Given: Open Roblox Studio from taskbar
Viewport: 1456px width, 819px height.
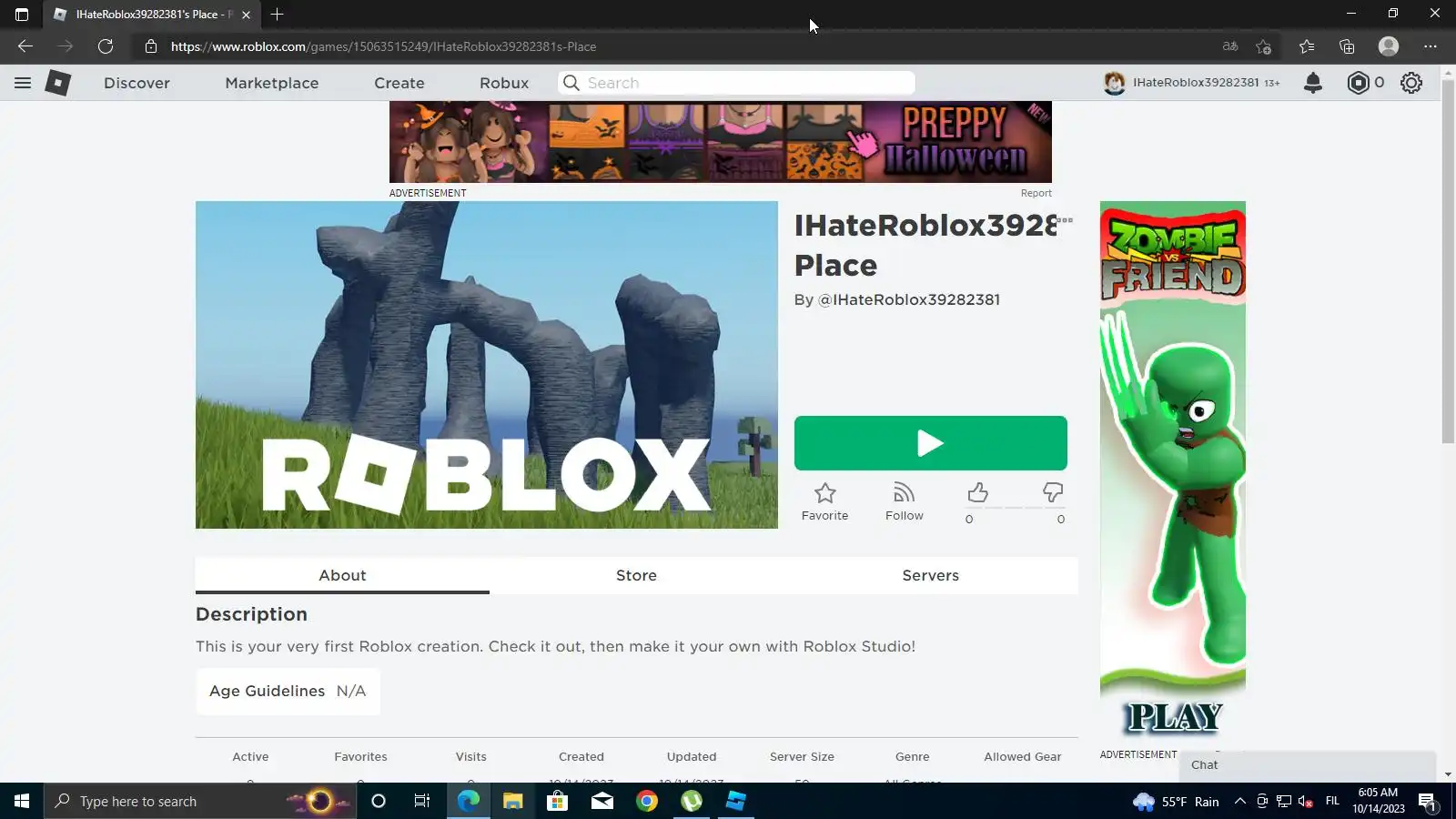Looking at the screenshot, I should pos(736,802).
